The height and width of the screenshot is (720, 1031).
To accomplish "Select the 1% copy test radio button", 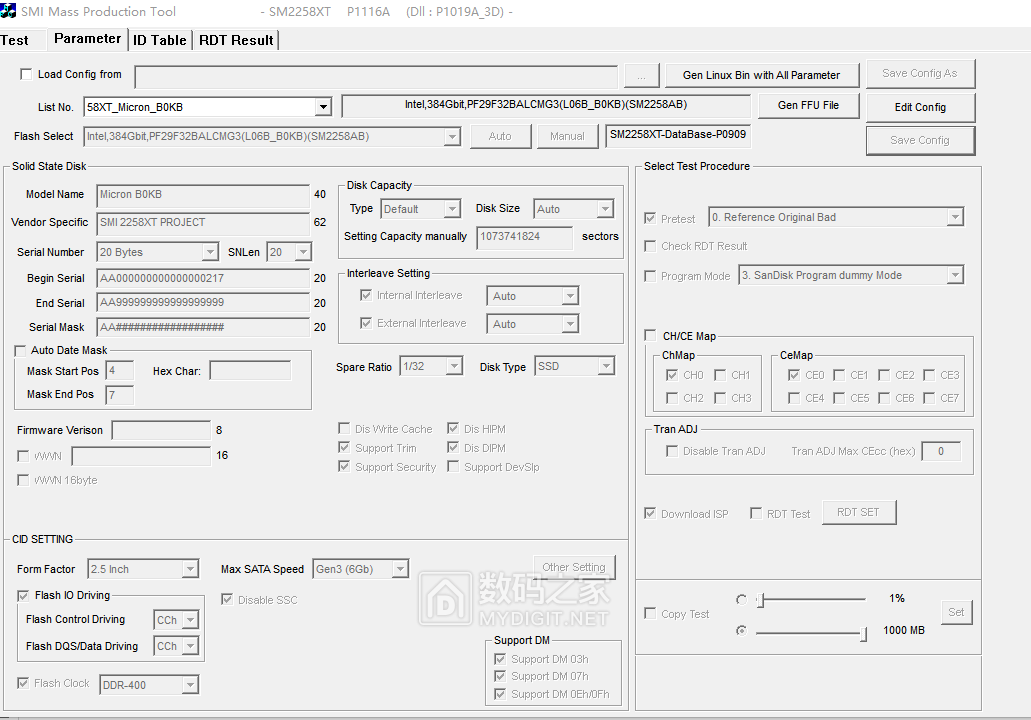I will [x=742, y=599].
